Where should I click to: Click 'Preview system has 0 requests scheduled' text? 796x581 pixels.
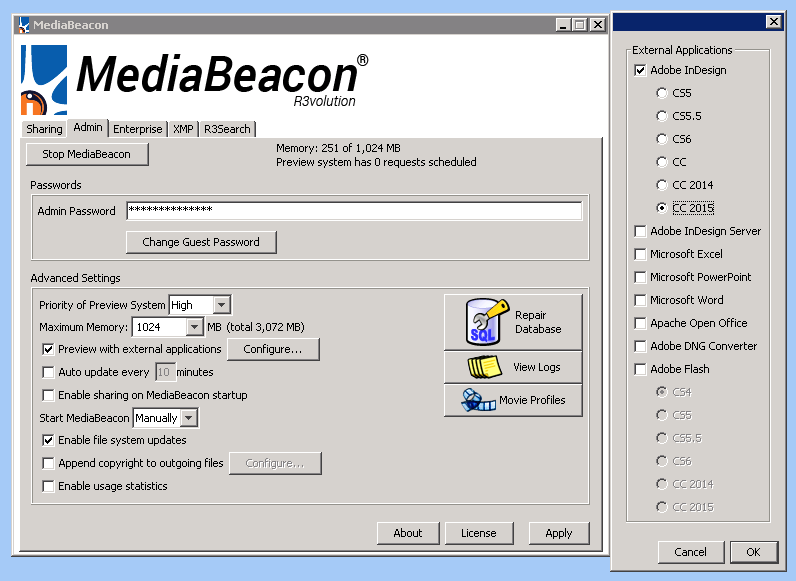tap(376, 163)
